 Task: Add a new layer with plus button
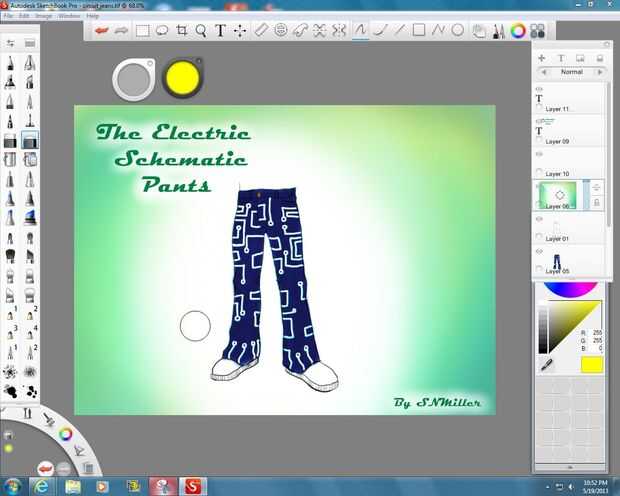(542, 58)
